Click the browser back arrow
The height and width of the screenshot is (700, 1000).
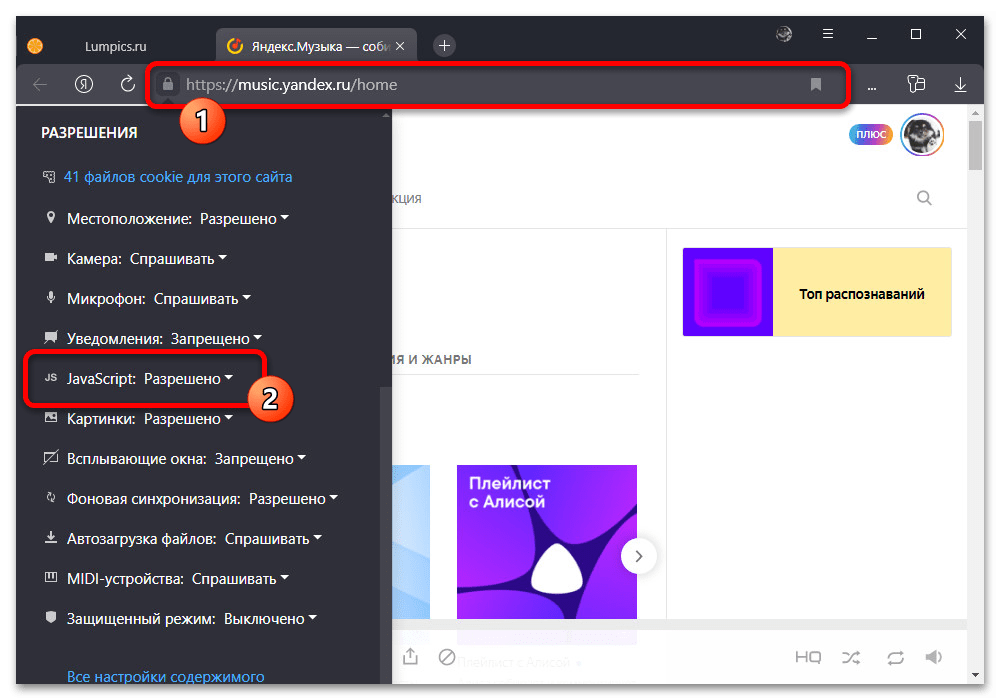(40, 84)
